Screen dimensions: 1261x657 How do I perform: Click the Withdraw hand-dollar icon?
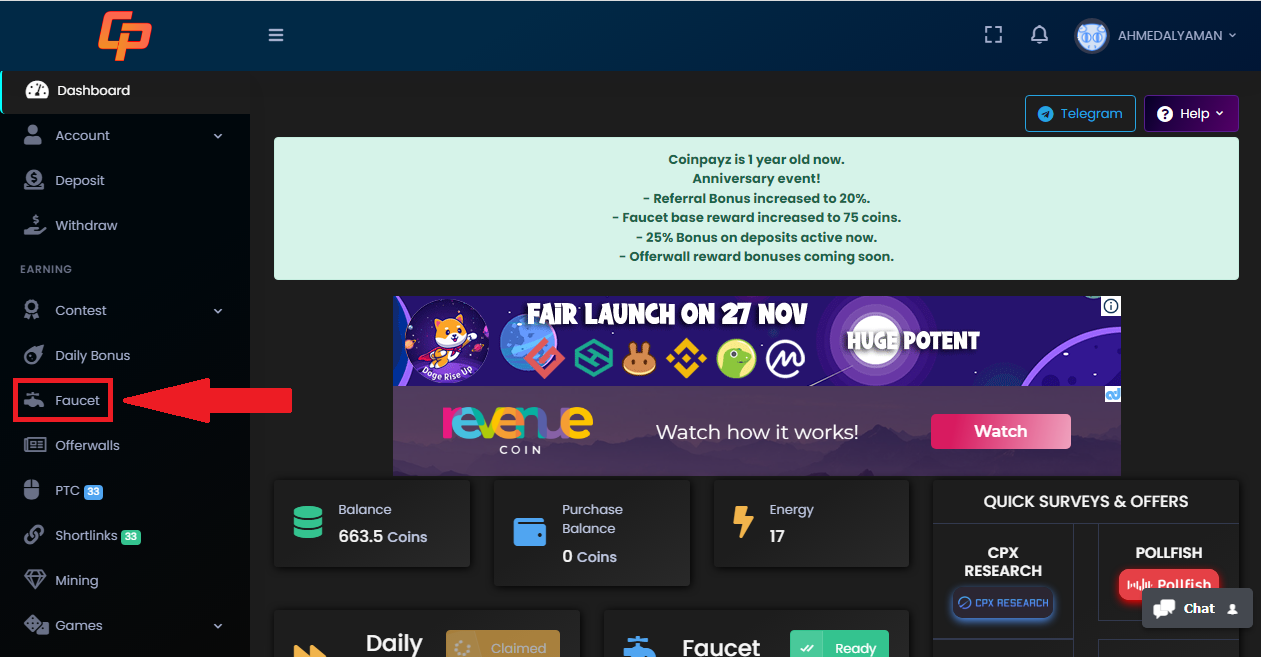point(35,225)
